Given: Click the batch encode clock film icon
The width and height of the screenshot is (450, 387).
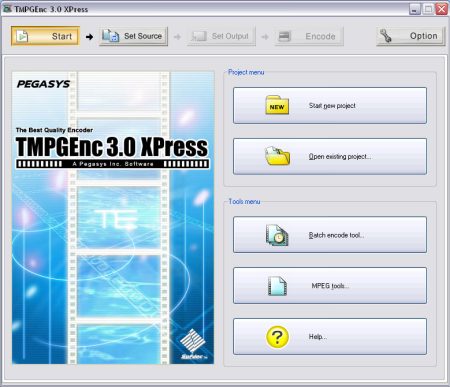Looking at the screenshot, I should pyautogui.click(x=277, y=235).
